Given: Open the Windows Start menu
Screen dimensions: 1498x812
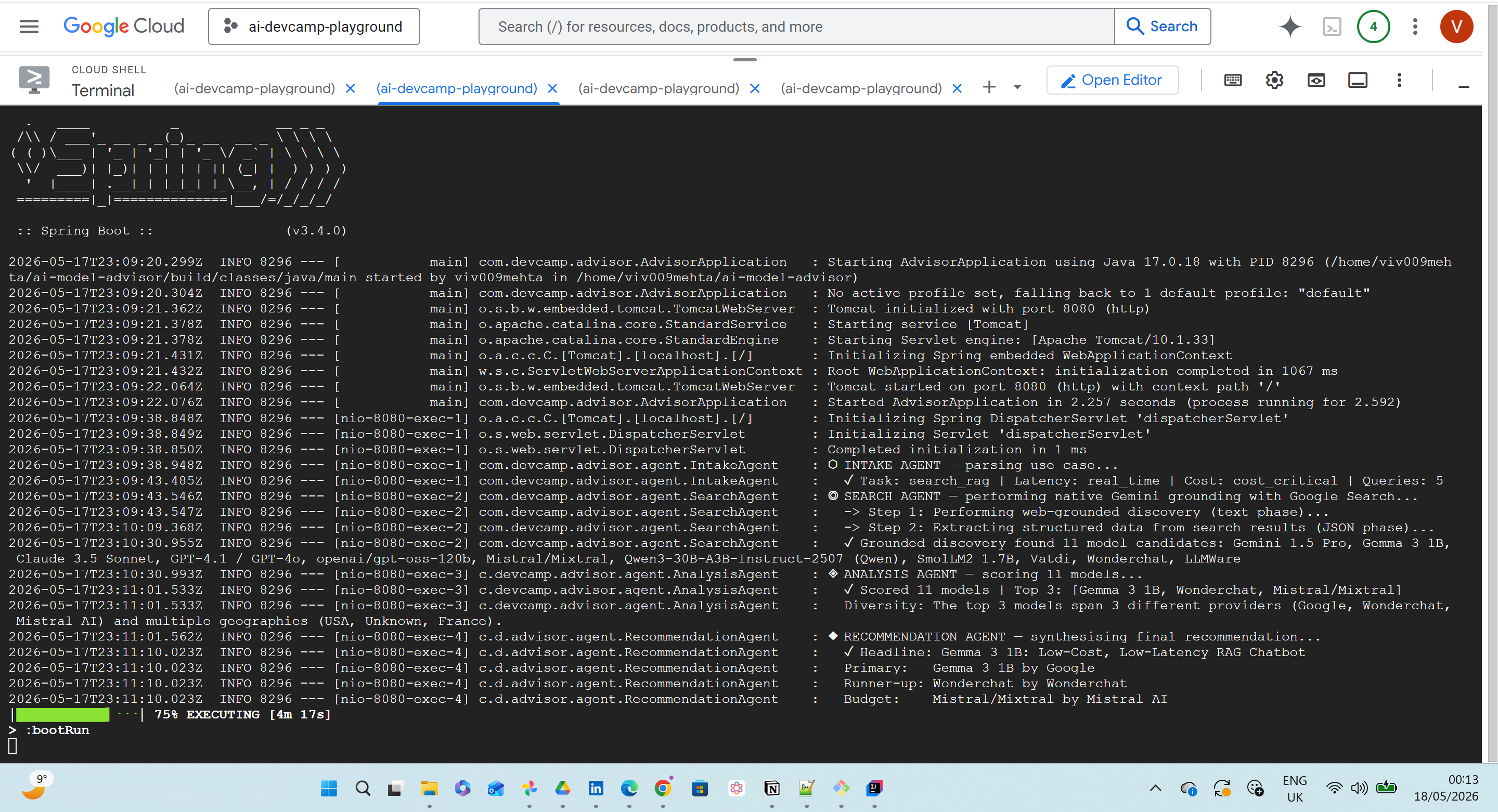Looking at the screenshot, I should click(x=329, y=788).
